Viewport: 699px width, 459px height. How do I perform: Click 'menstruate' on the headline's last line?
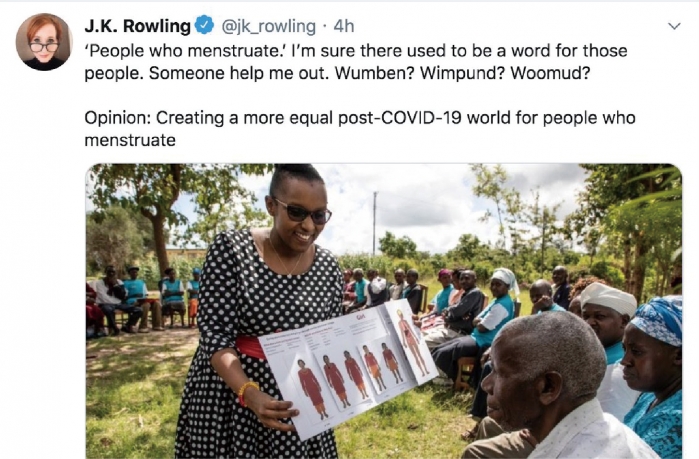point(130,140)
